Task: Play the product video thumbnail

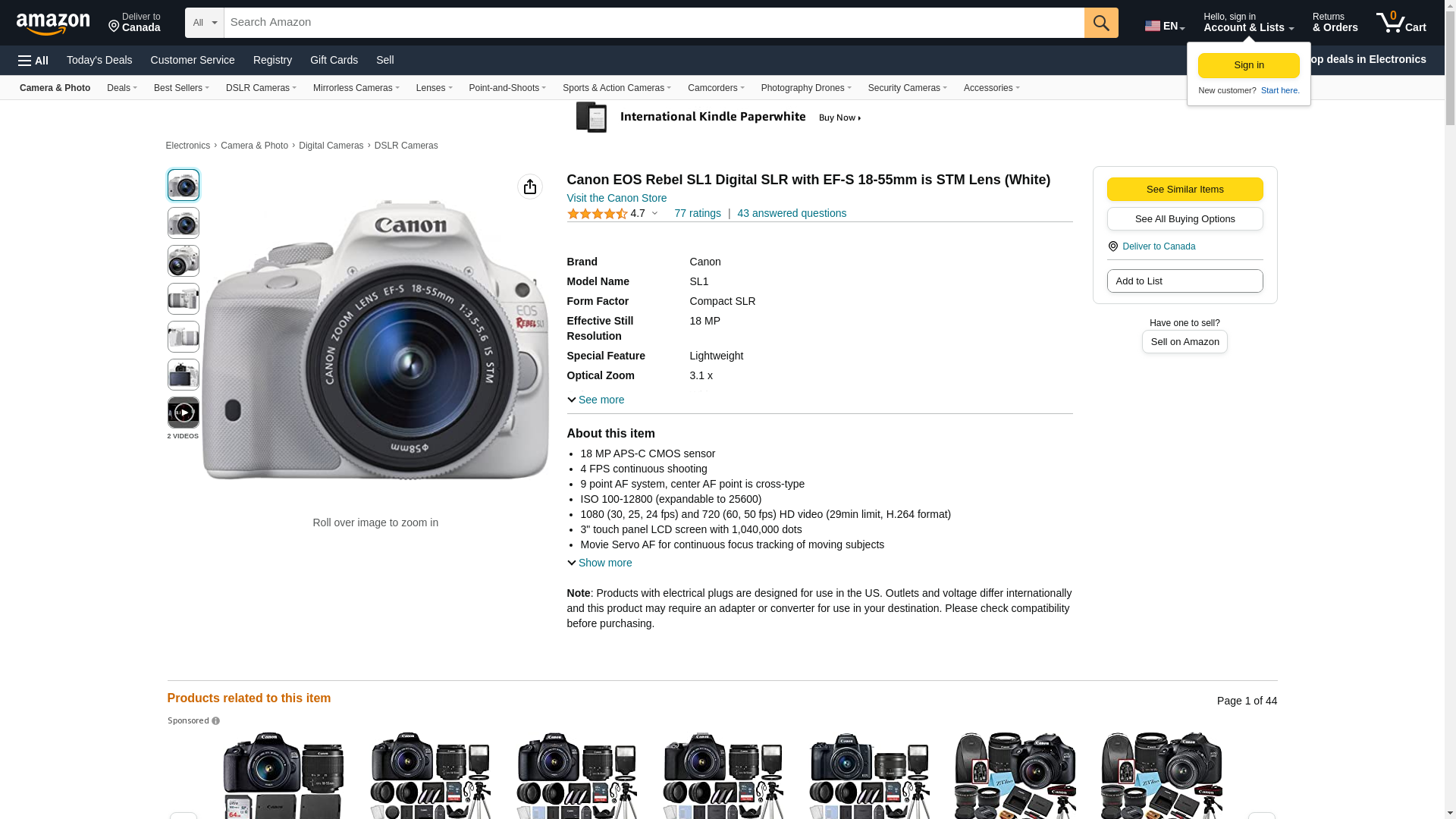Action: coord(184,413)
